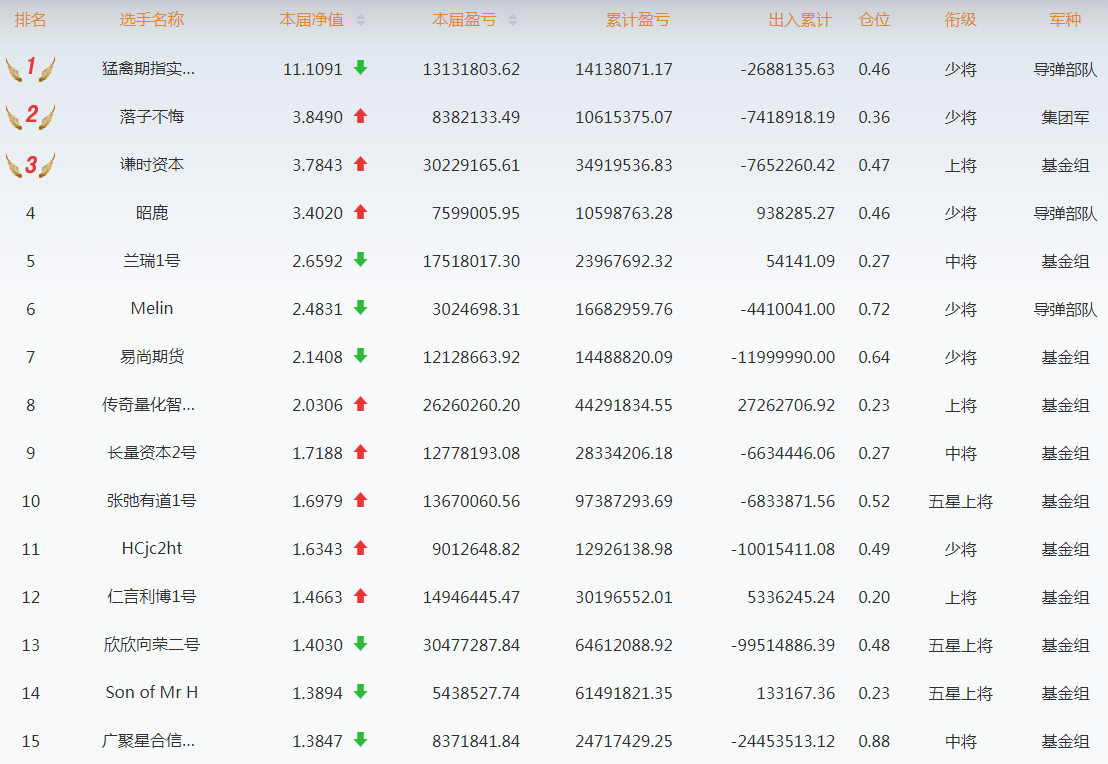This screenshot has height=764, width=1108.
Task: Select the 出入累计 value -99514886.39
Action: point(783,645)
